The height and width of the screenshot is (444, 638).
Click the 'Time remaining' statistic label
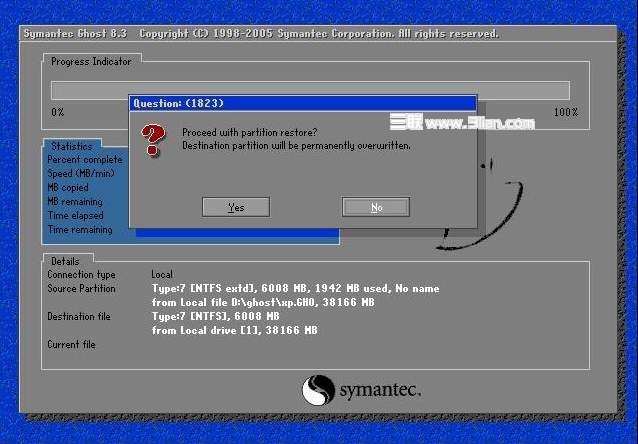click(x=80, y=230)
